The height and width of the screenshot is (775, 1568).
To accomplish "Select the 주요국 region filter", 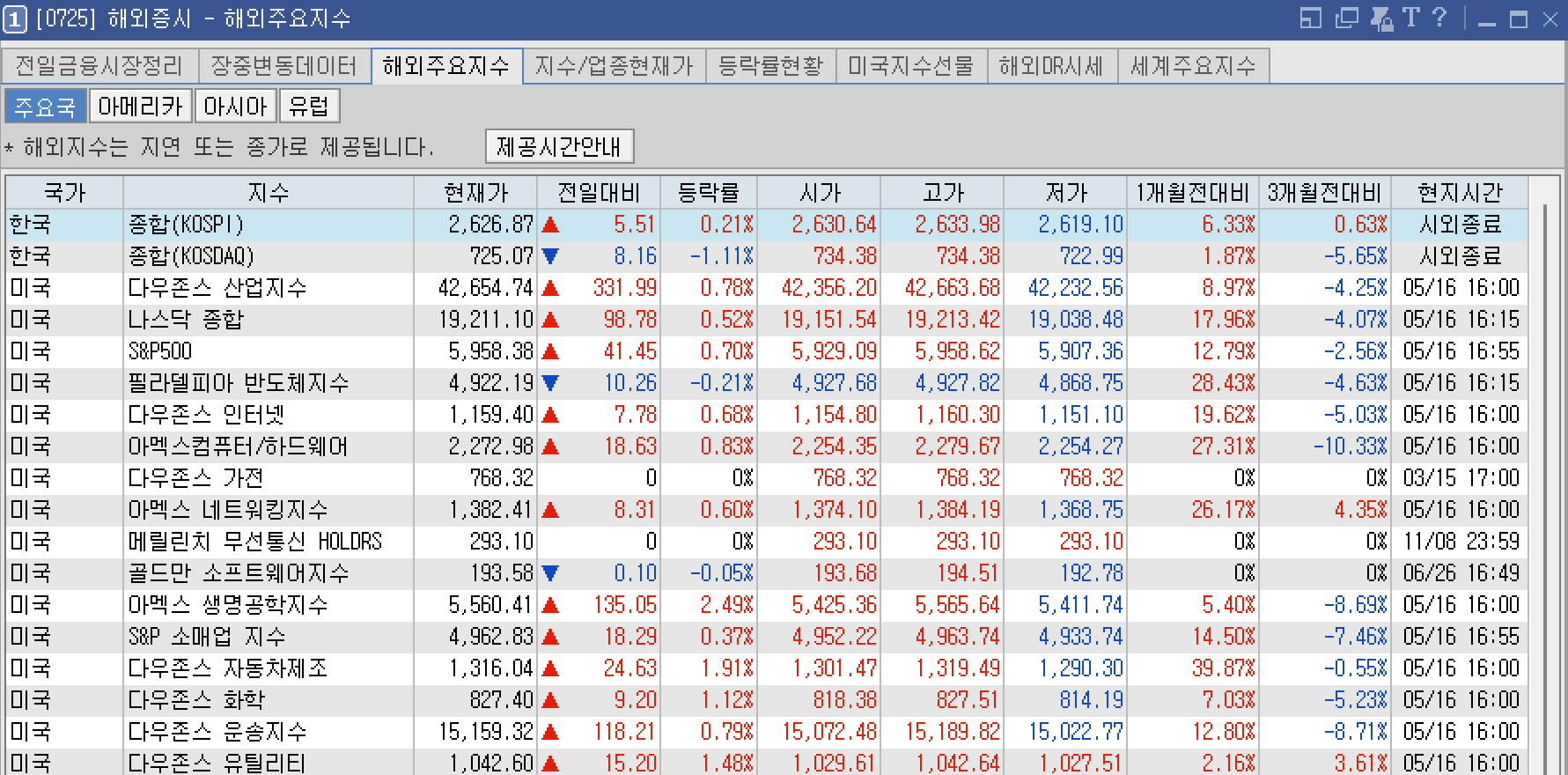I will coord(45,107).
